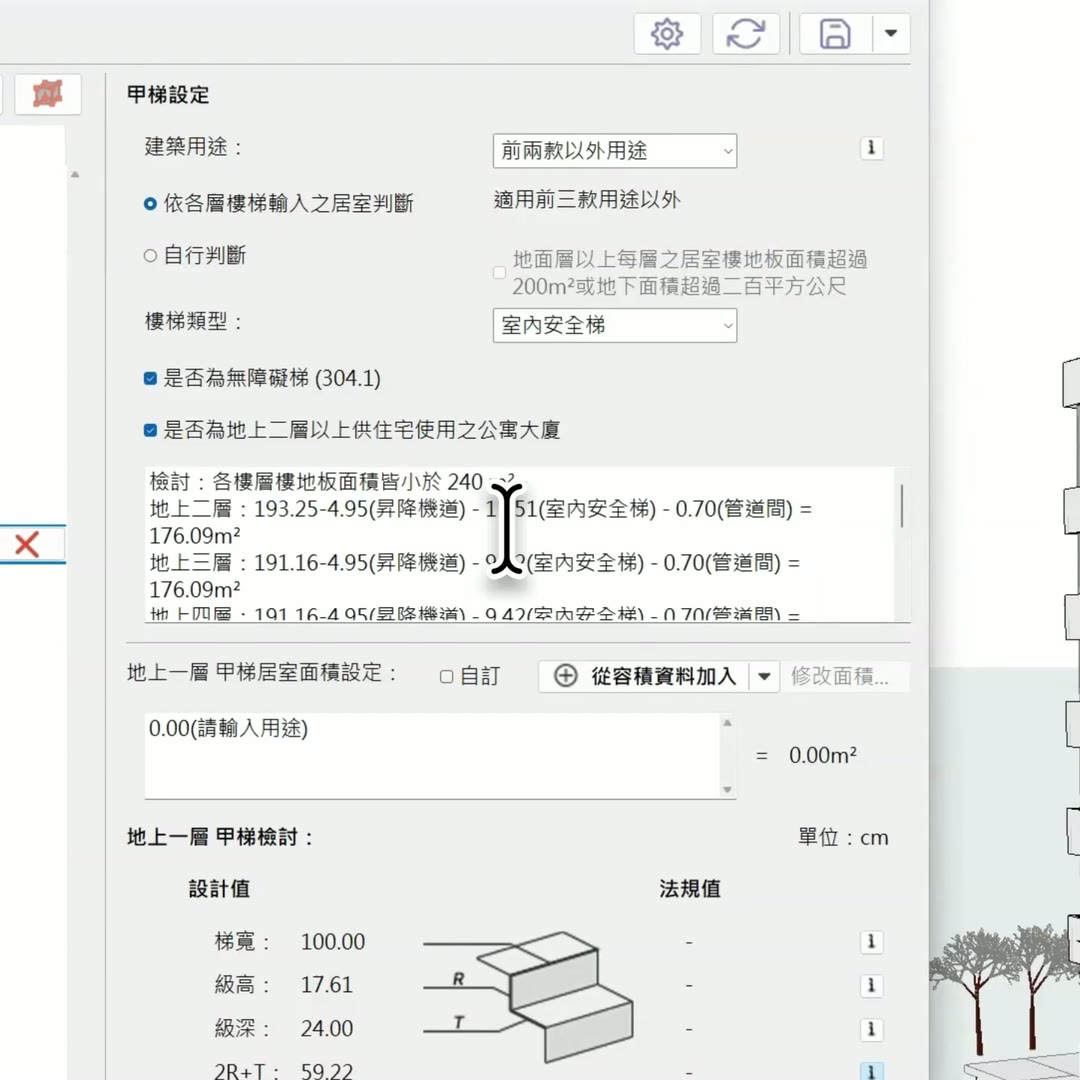Click info icon next to 建築用途
Image resolution: width=1080 pixels, height=1080 pixels.
coord(871,148)
